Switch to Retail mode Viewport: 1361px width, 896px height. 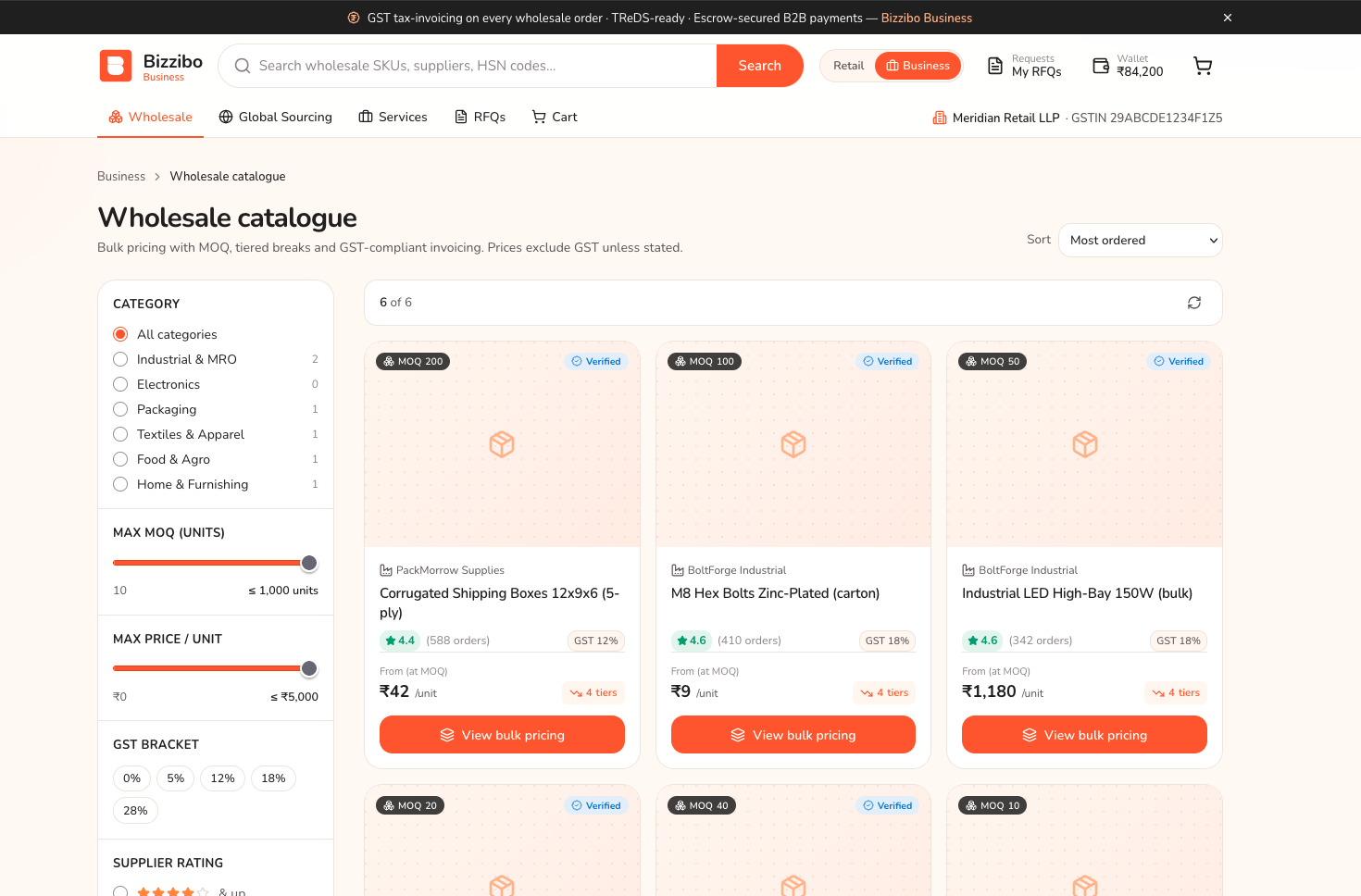point(848,66)
